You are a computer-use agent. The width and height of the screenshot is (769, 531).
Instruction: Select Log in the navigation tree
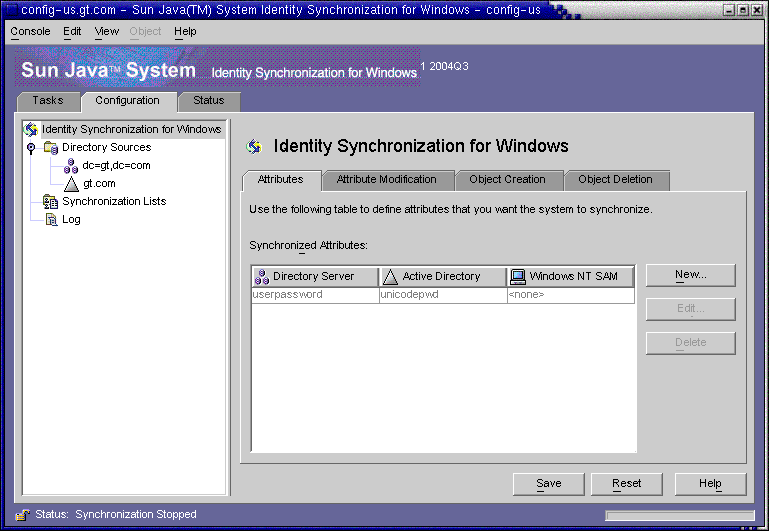pyautogui.click(x=72, y=220)
